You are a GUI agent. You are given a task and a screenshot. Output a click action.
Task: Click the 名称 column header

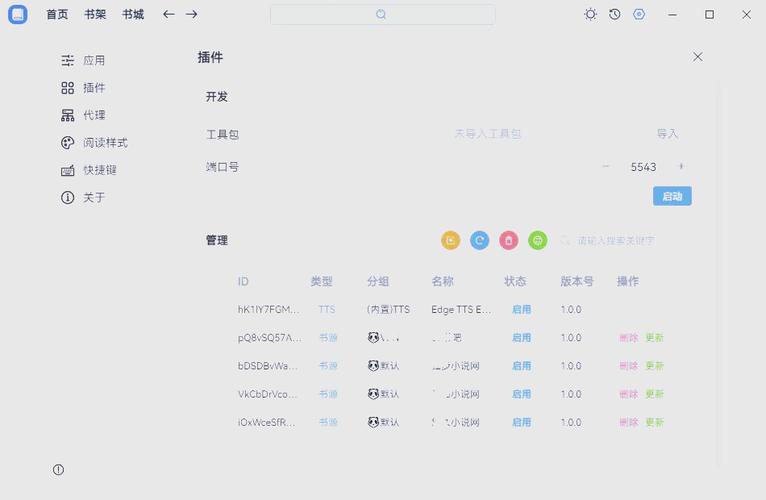tap(443, 281)
